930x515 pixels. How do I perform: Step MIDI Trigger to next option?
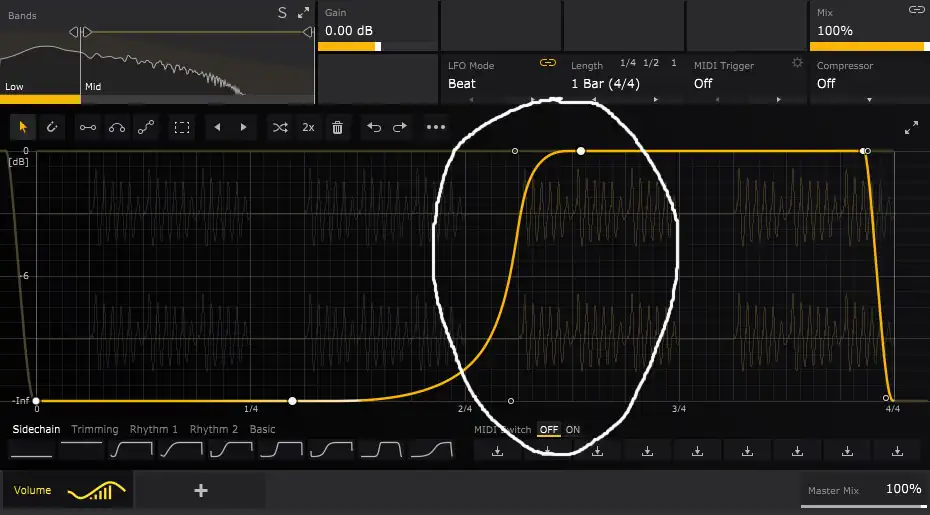pos(779,100)
